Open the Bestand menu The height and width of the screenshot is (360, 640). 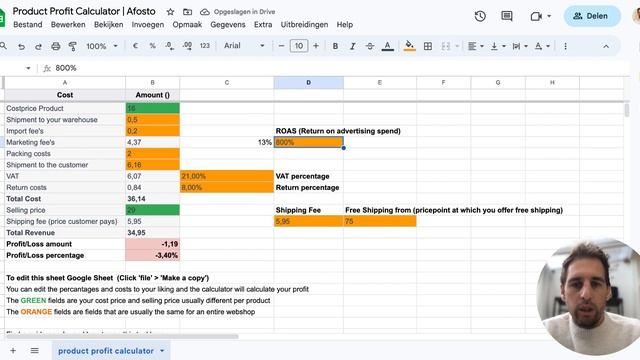click(x=28, y=24)
